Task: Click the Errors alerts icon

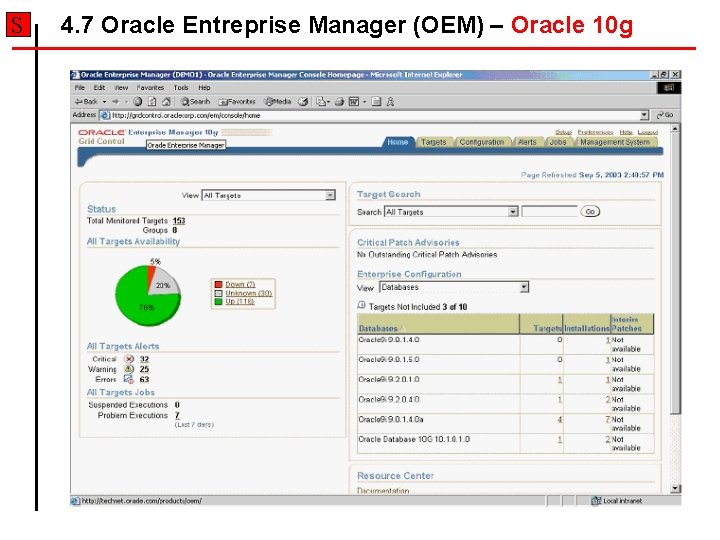Action: click(129, 379)
